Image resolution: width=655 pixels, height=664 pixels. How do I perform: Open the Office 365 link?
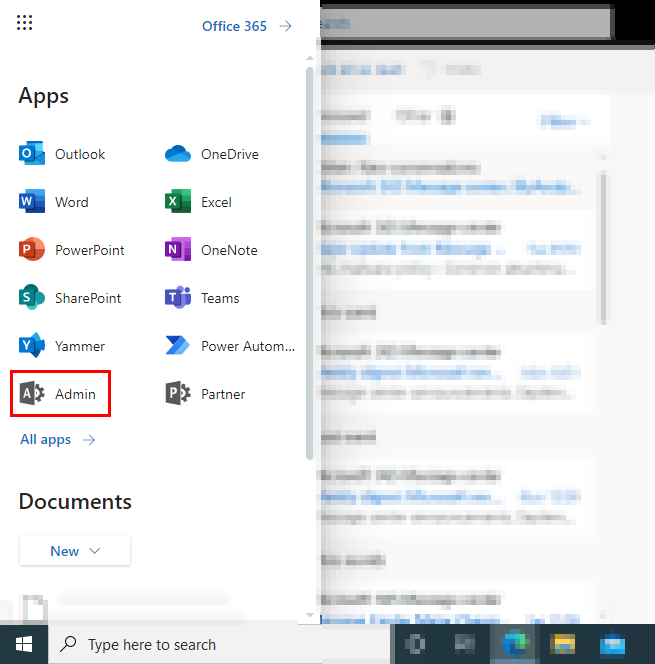pos(247,26)
